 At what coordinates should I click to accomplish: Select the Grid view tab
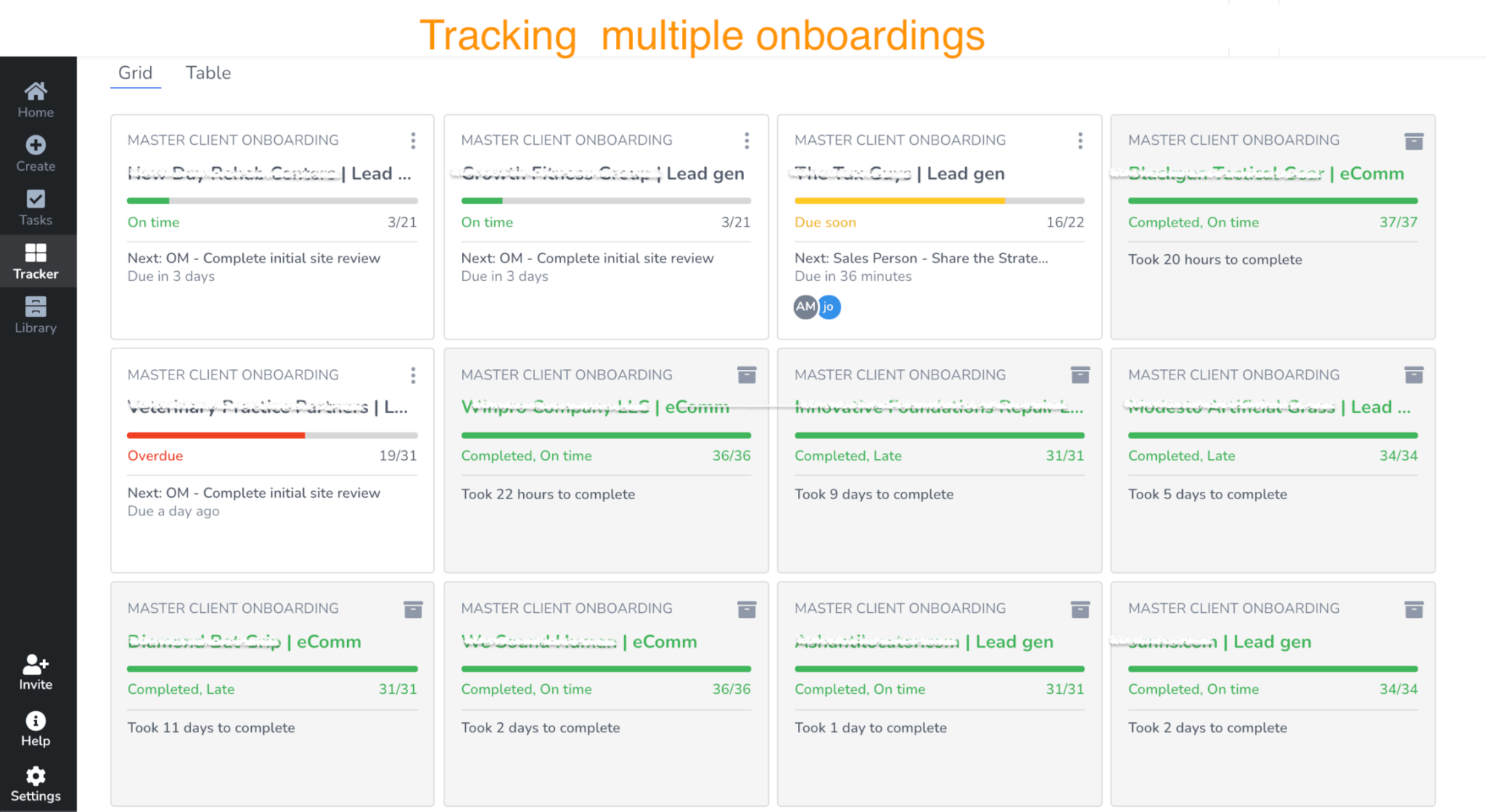(135, 73)
